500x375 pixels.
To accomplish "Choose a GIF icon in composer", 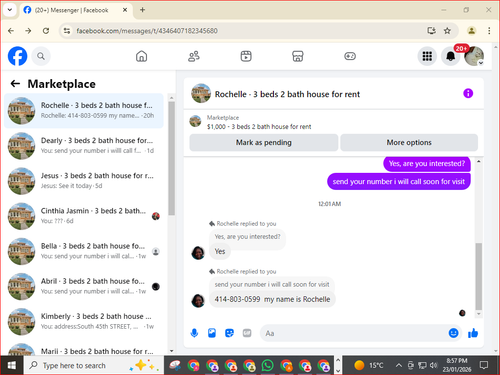I will coord(247,333).
